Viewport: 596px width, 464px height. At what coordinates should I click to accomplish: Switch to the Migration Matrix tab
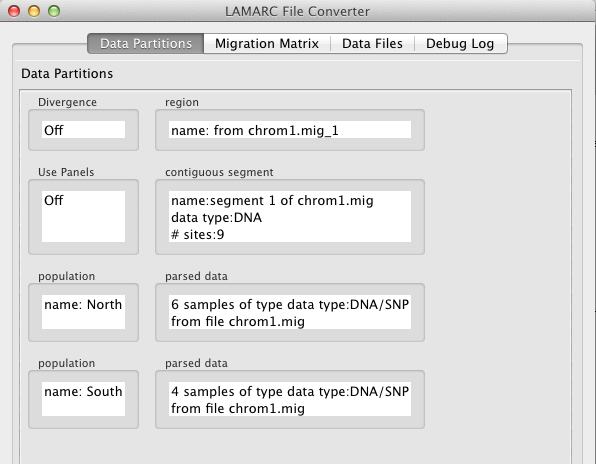click(267, 44)
